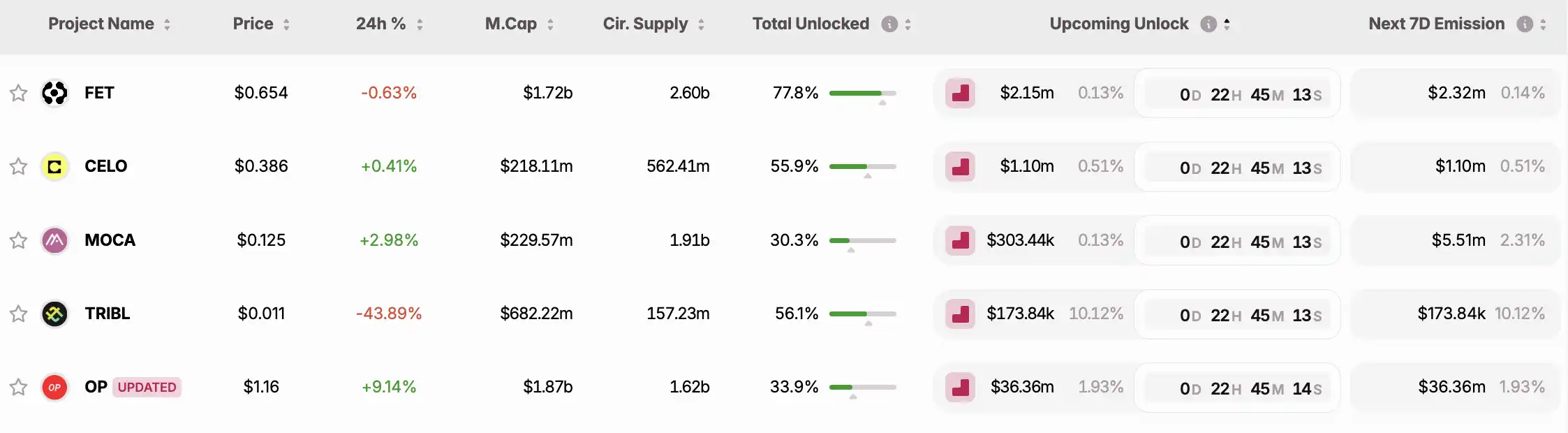Click the TRIBL logo icon
The width and height of the screenshot is (1568, 433).
(54, 314)
